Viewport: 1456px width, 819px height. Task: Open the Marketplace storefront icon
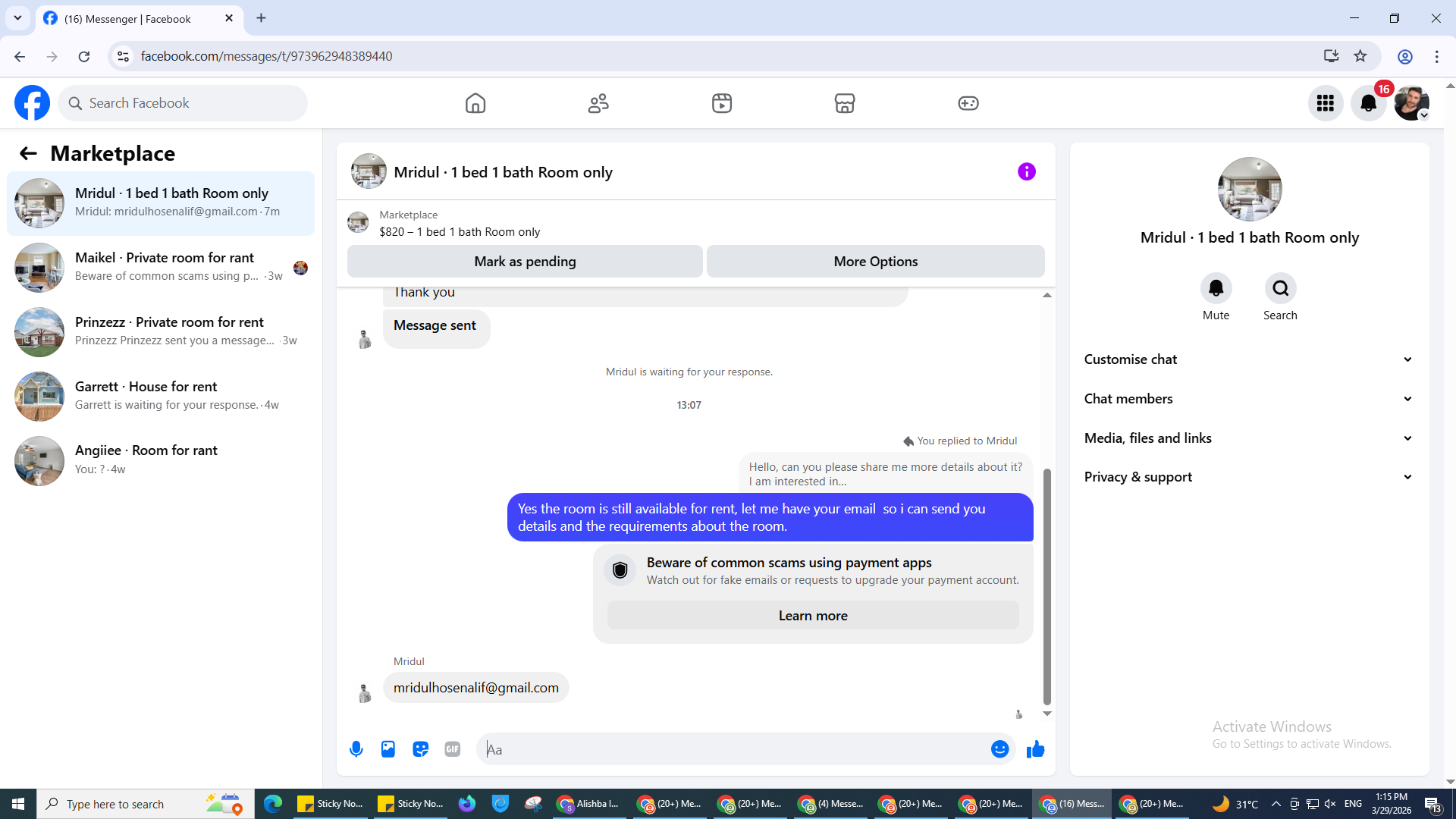click(845, 103)
